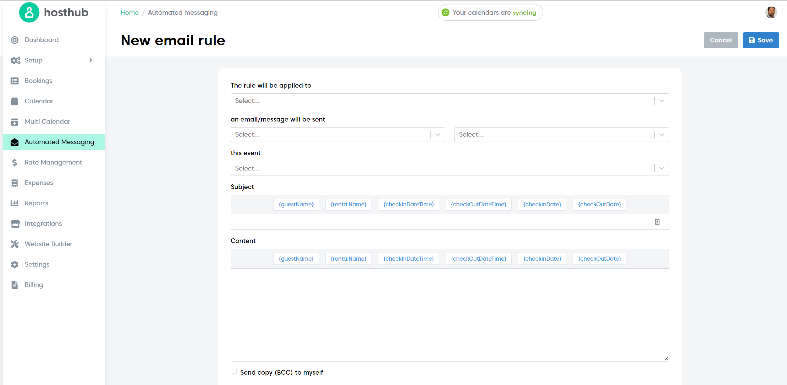The height and width of the screenshot is (385, 787).
Task: Enable Send copy (BCC) to myself
Action: tap(234, 371)
